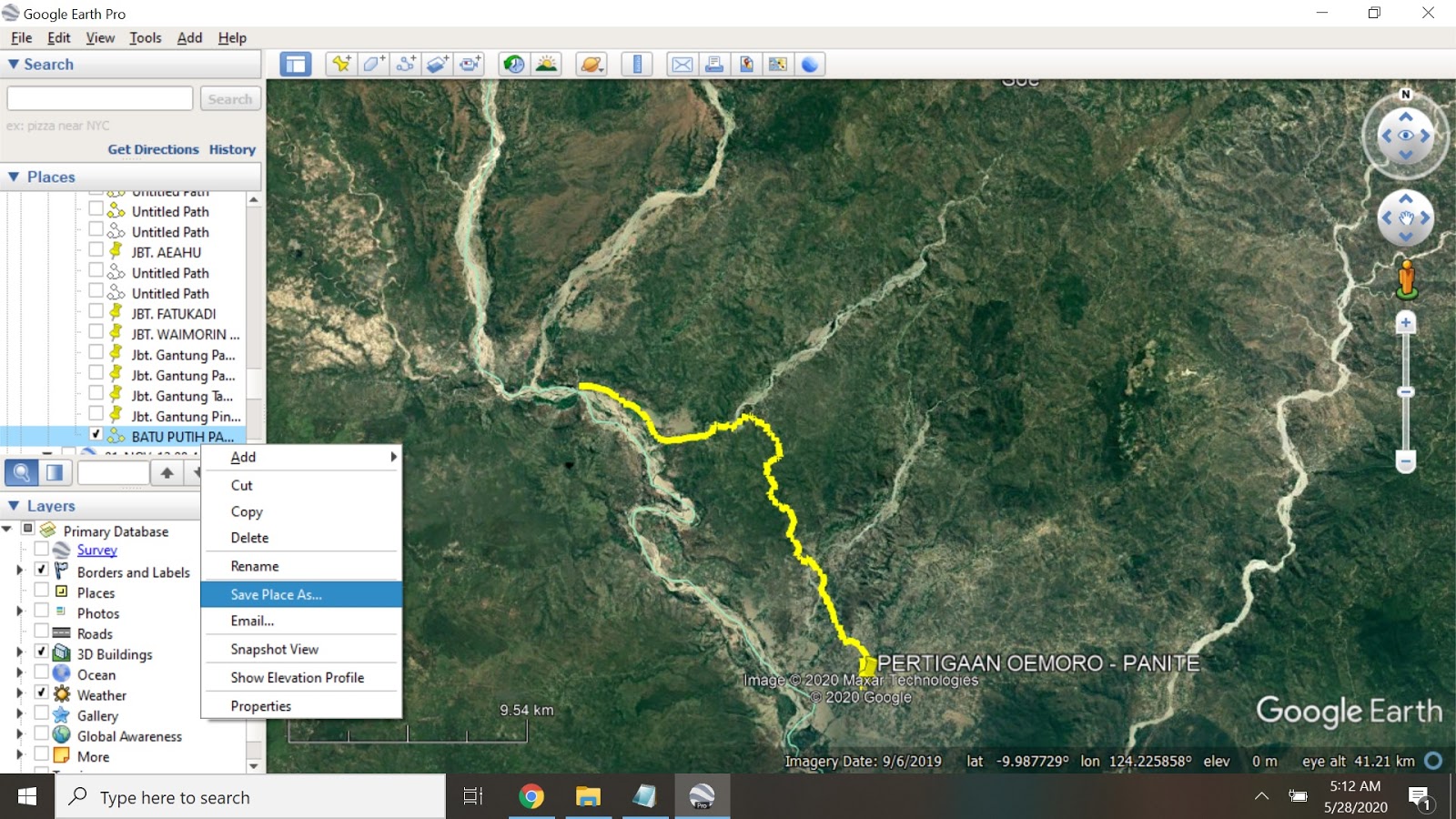Open Task View on the taskbar

point(473,797)
